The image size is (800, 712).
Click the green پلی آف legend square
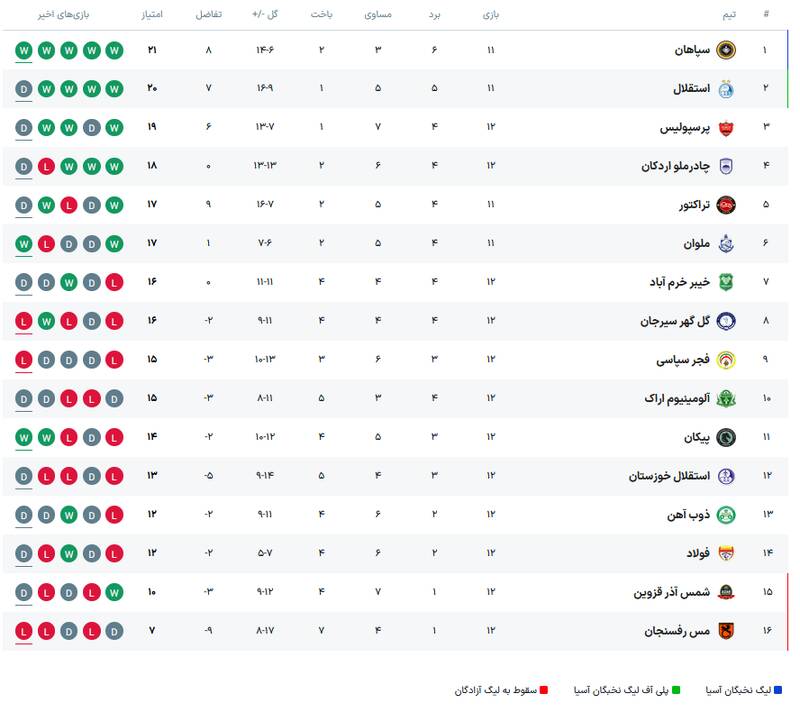tap(676, 690)
